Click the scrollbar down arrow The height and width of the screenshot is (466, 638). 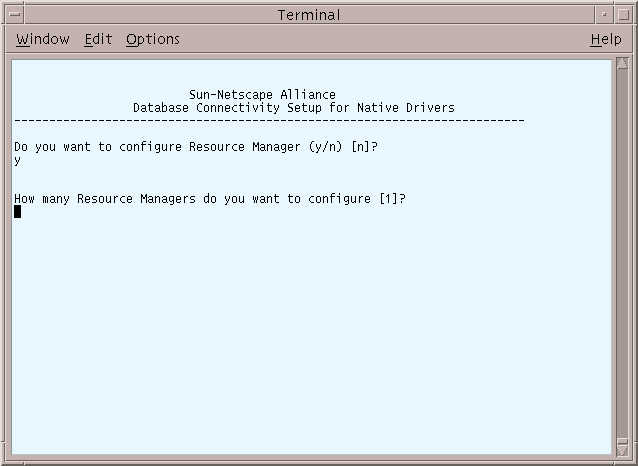622,449
